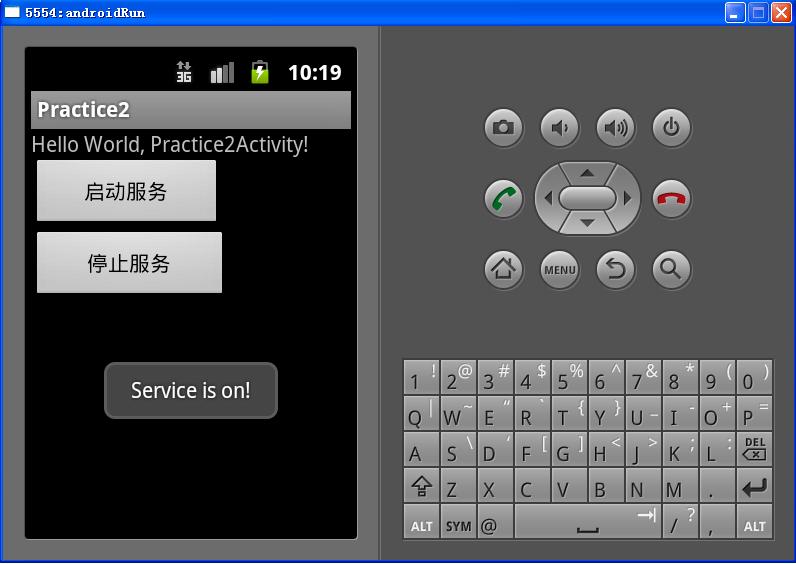Click the D-pad right arrow
The image size is (796, 564).
(x=627, y=198)
